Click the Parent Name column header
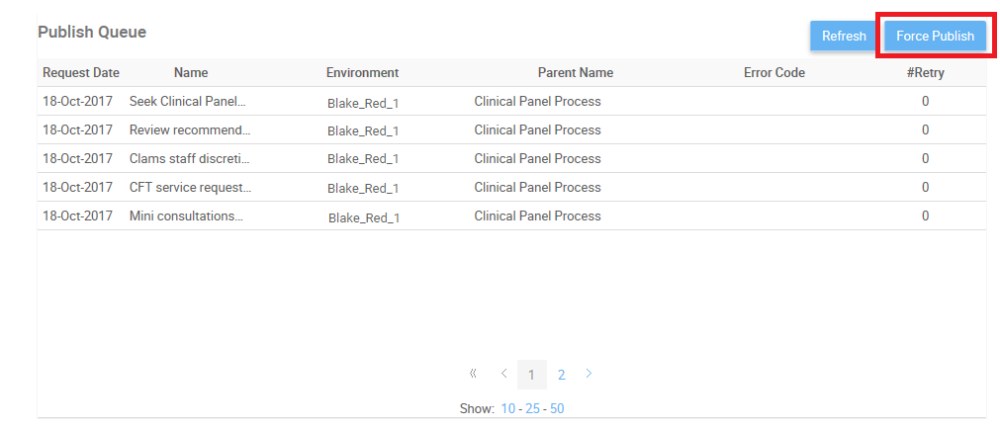Screen dimensions: 1000x430 click(x=575, y=73)
